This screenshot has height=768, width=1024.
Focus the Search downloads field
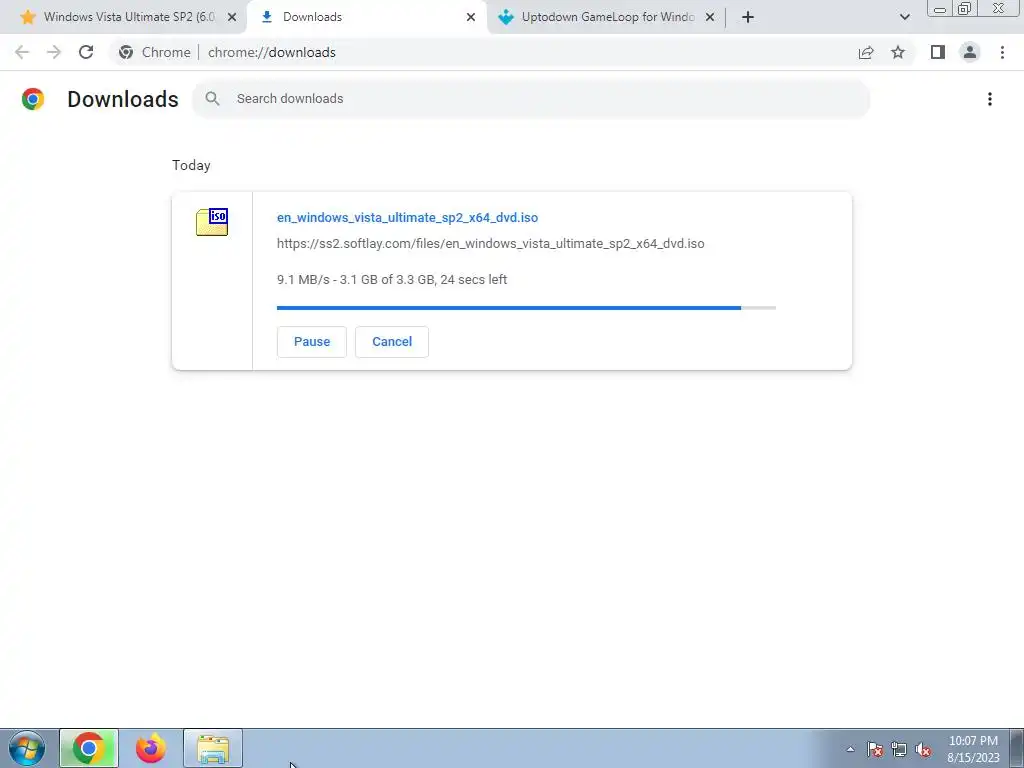(x=531, y=99)
